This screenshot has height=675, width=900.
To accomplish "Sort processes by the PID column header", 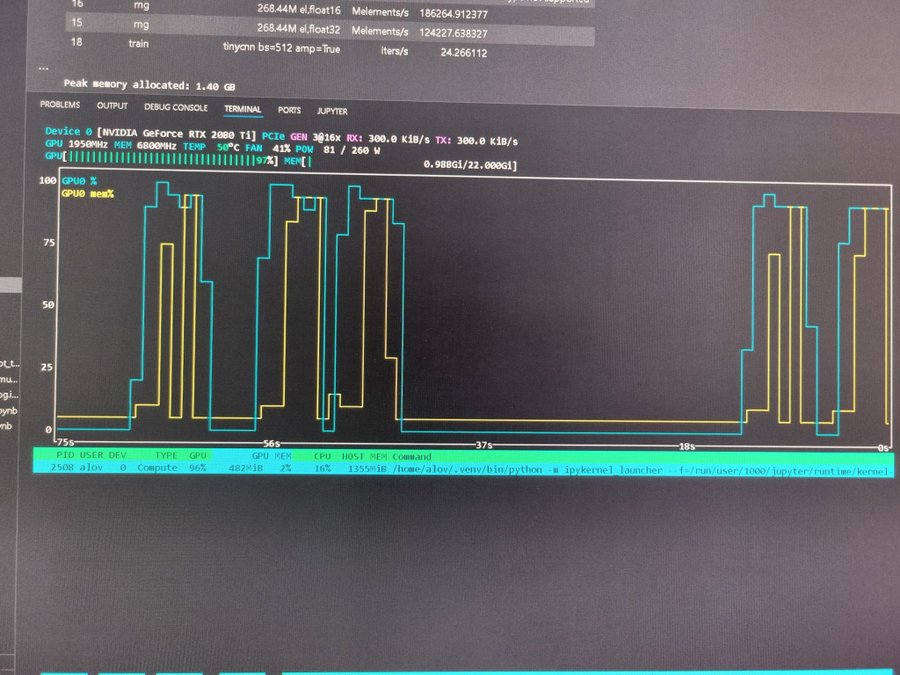I will pyautogui.click(x=65, y=455).
